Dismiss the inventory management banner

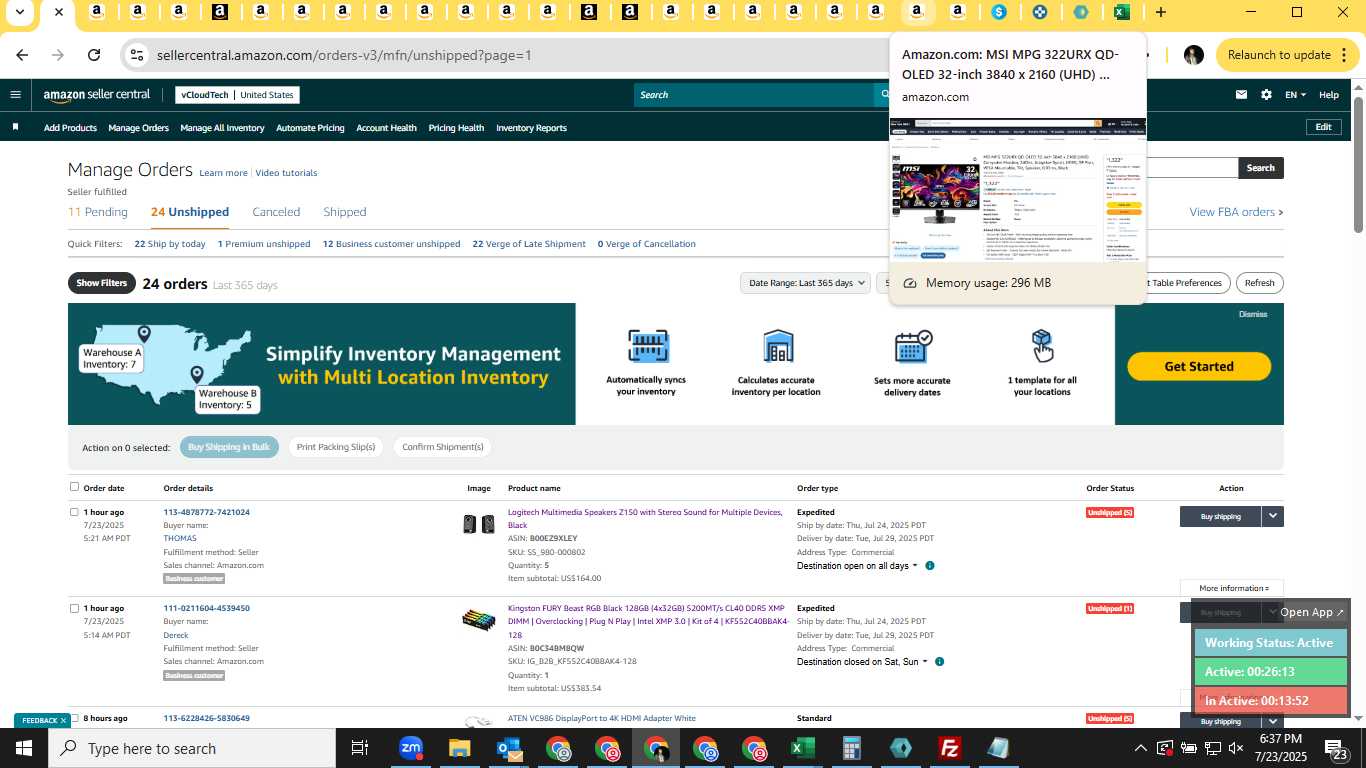click(1253, 314)
